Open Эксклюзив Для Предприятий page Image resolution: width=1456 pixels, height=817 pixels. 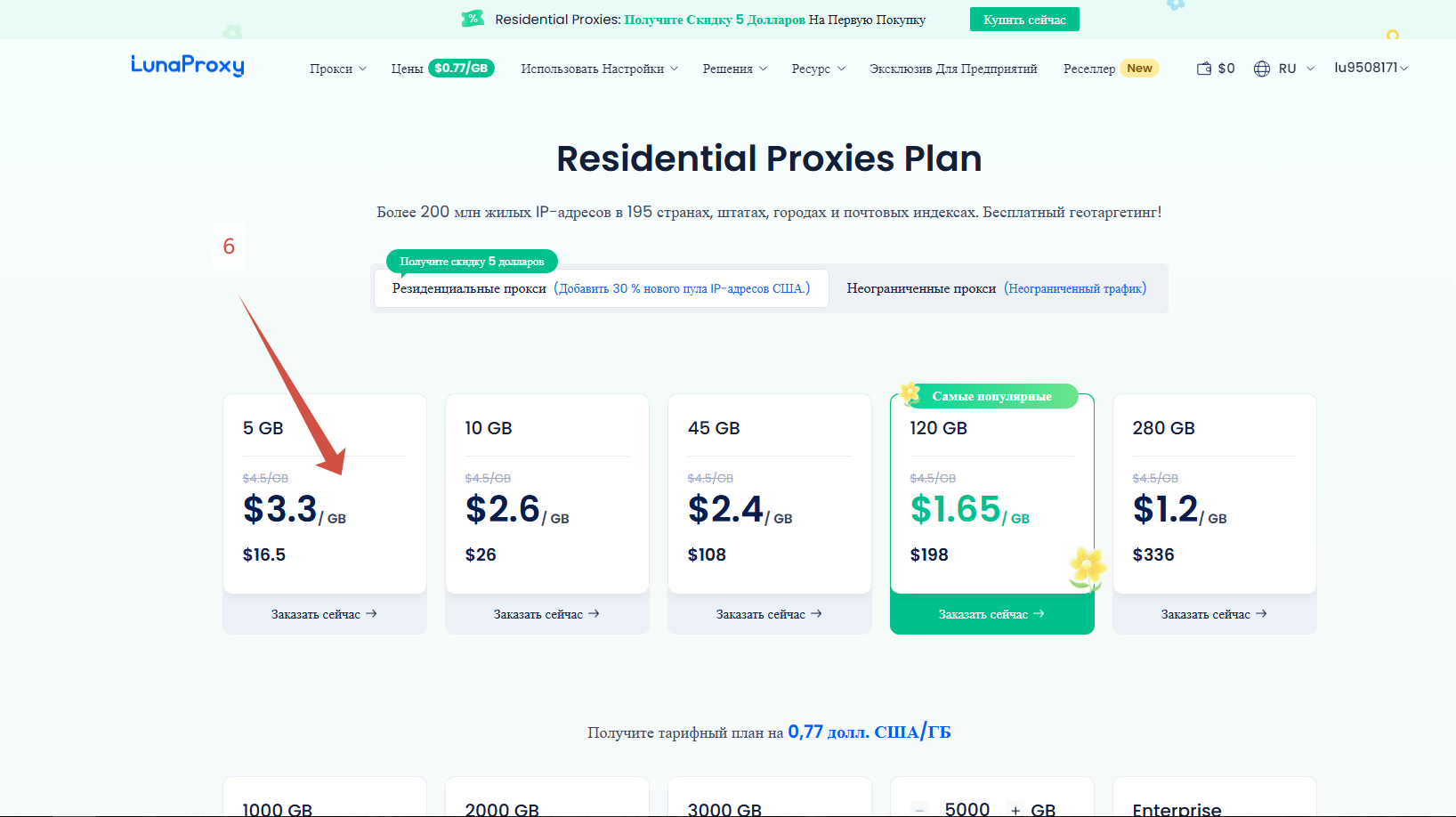click(x=953, y=69)
